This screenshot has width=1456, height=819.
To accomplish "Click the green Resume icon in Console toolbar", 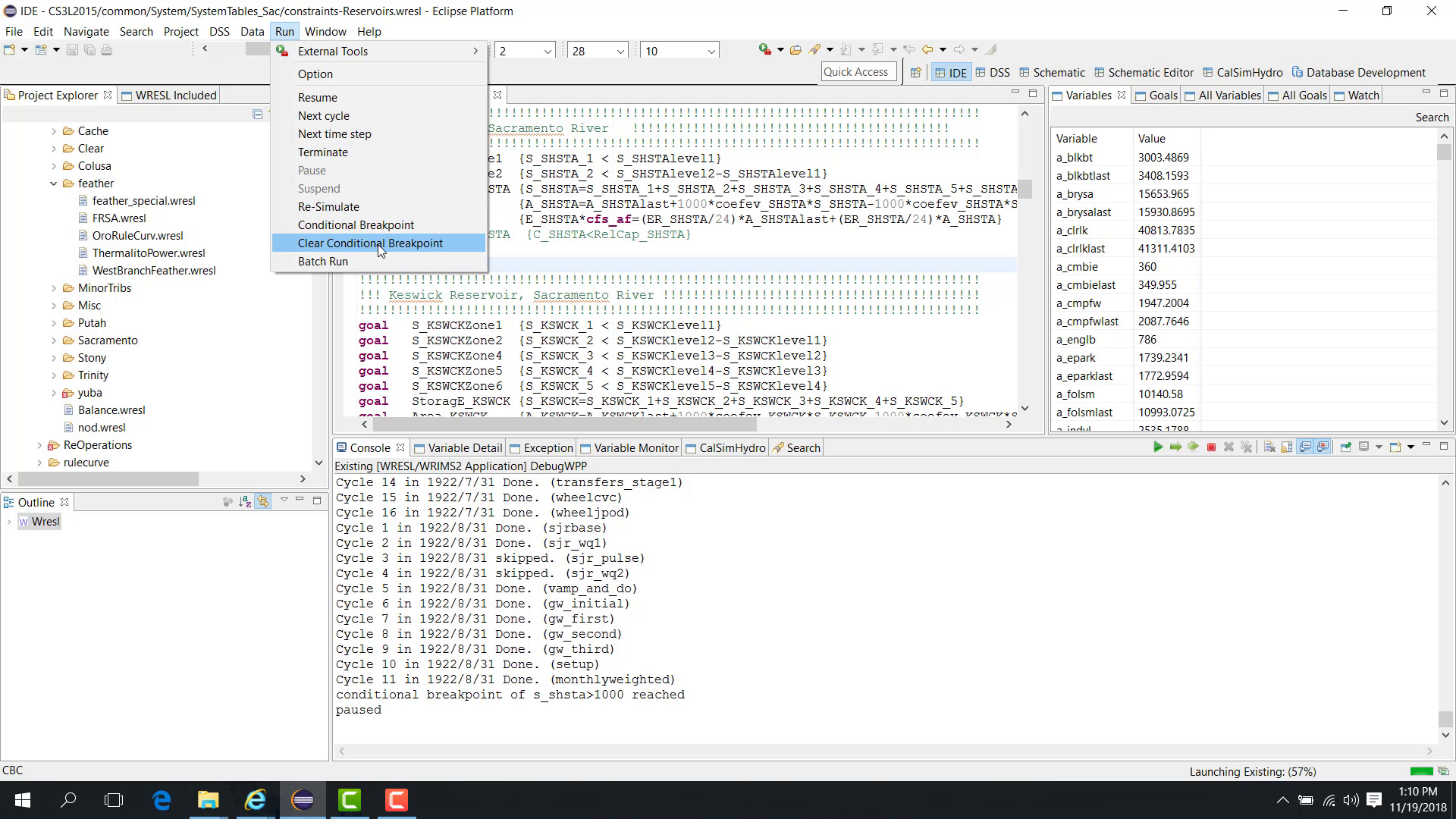I will point(1158,447).
